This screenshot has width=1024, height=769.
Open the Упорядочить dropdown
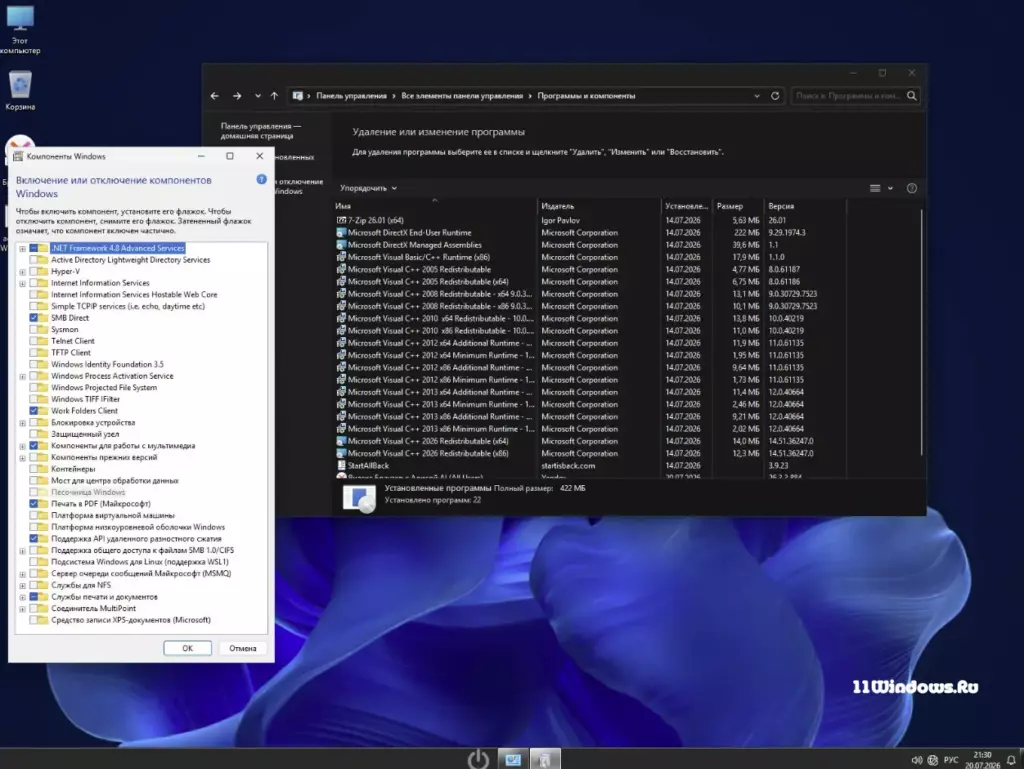click(x=368, y=188)
